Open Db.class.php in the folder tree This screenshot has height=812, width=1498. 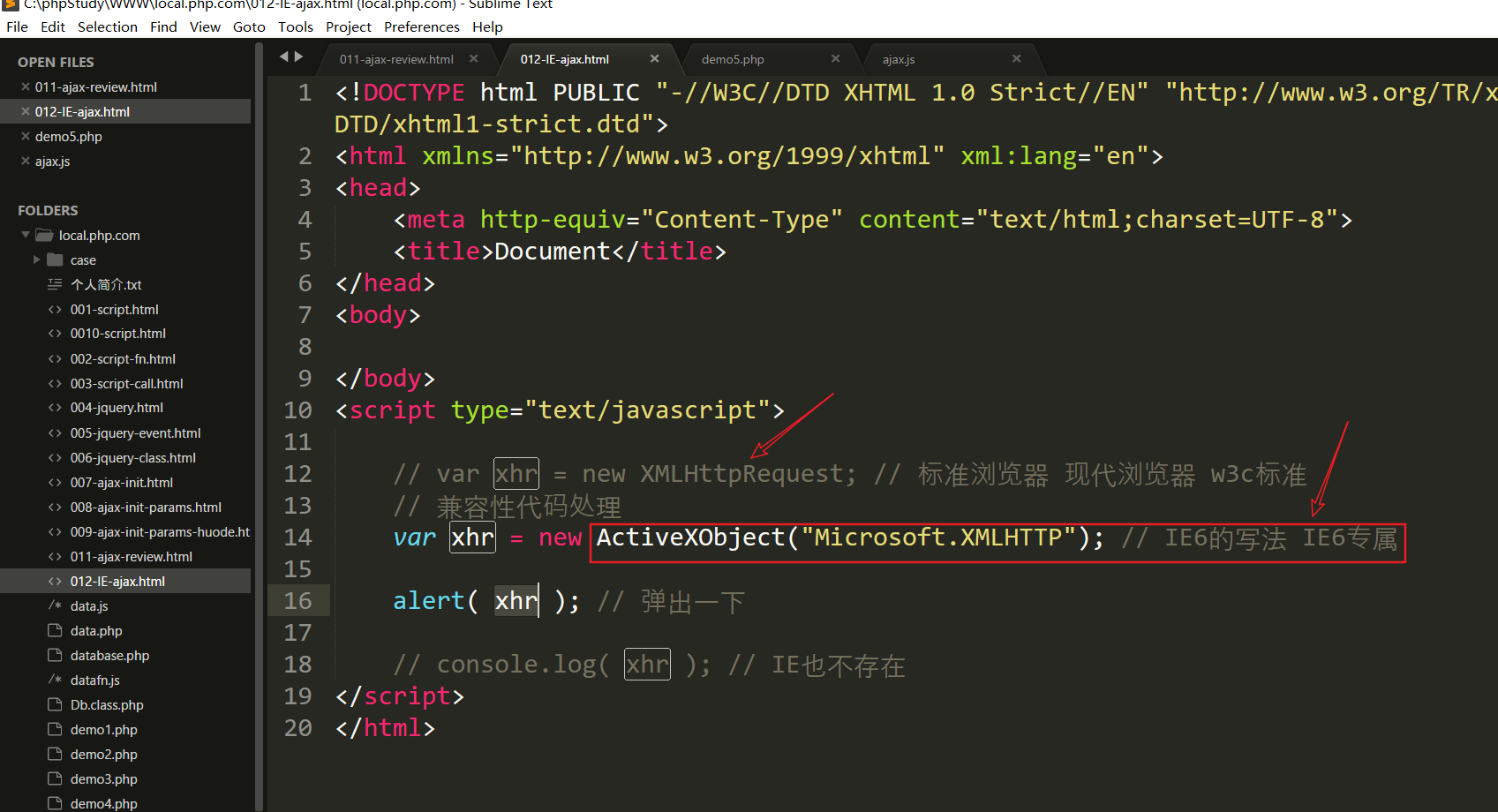tap(107, 705)
